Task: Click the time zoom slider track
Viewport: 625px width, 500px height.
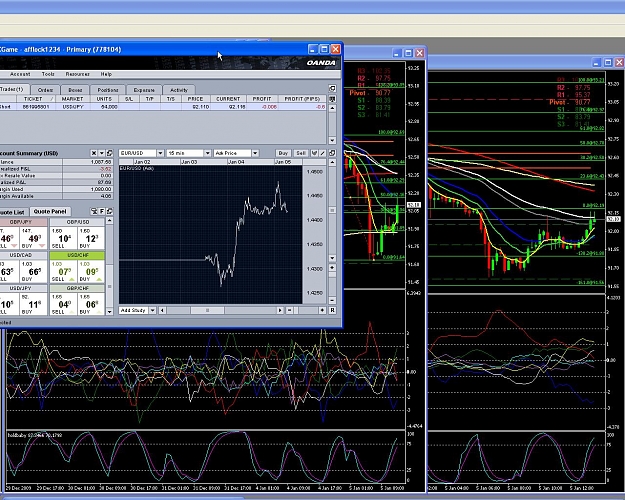Action: click(x=306, y=310)
